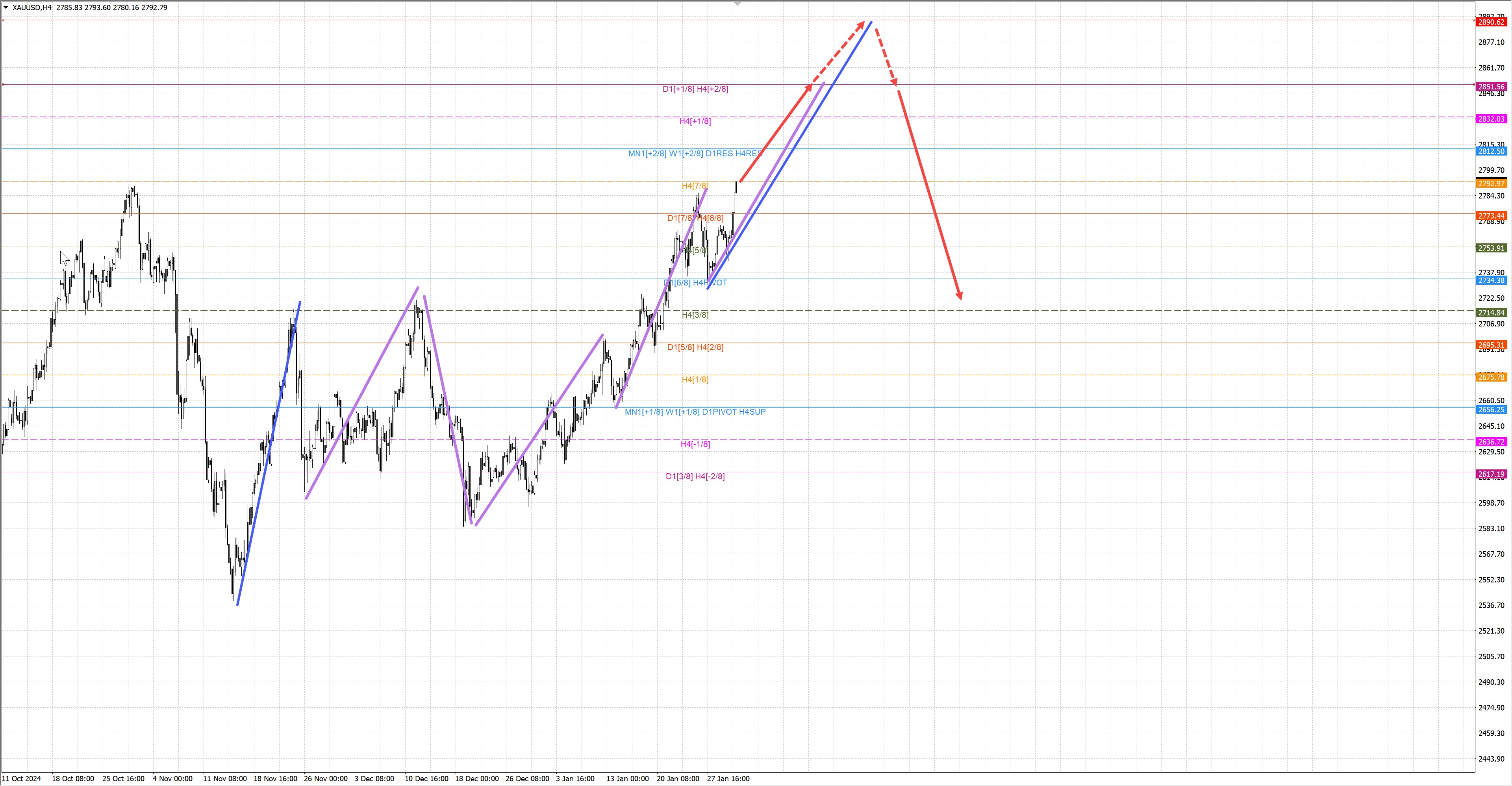The image size is (1512, 786).
Task: Click the blue 2812.50 price tag
Action: (1491, 152)
